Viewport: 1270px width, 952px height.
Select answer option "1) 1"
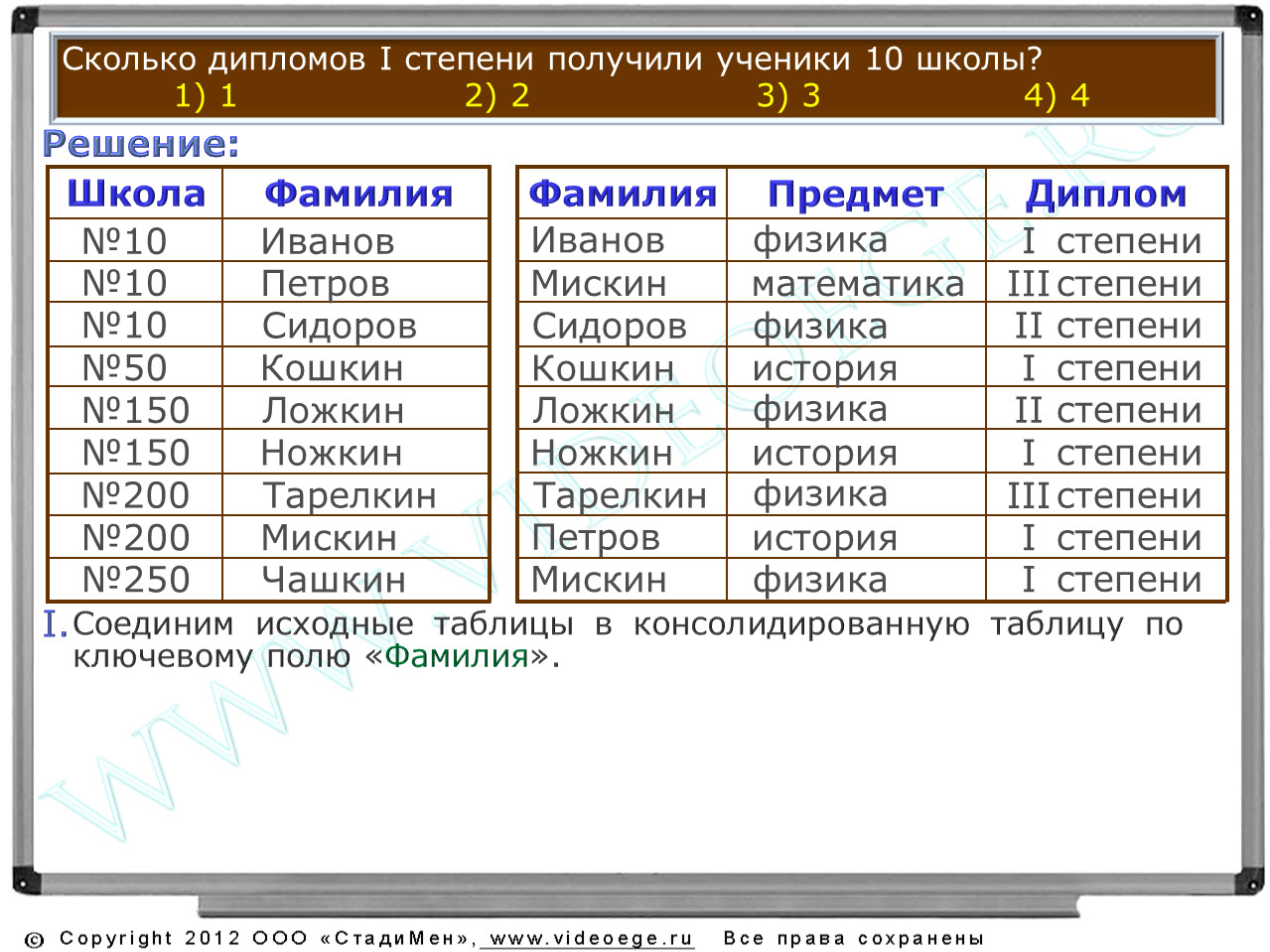click(206, 96)
